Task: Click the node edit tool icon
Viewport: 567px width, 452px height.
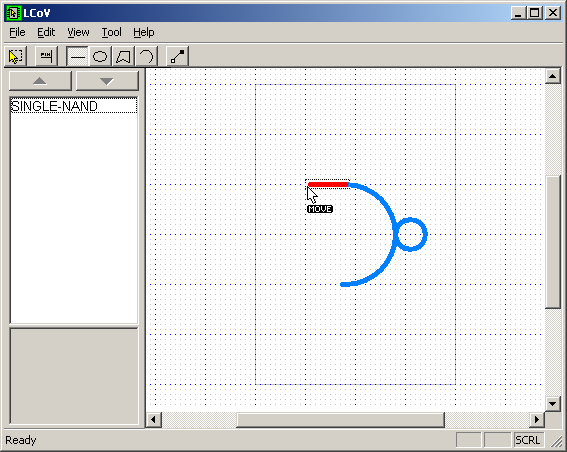Action: pyautogui.click(x=177, y=56)
